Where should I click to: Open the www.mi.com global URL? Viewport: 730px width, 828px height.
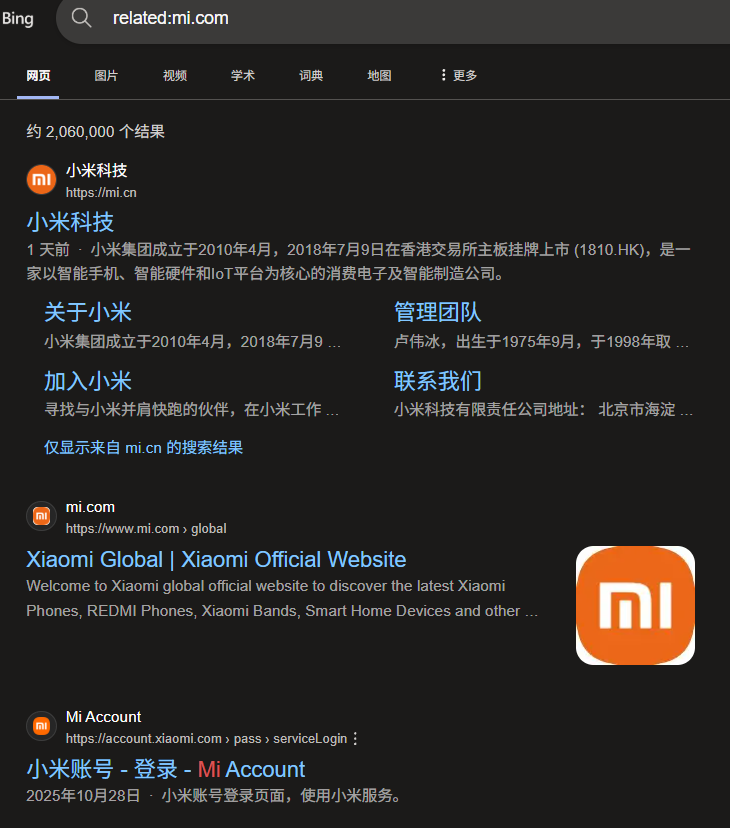(x=146, y=529)
